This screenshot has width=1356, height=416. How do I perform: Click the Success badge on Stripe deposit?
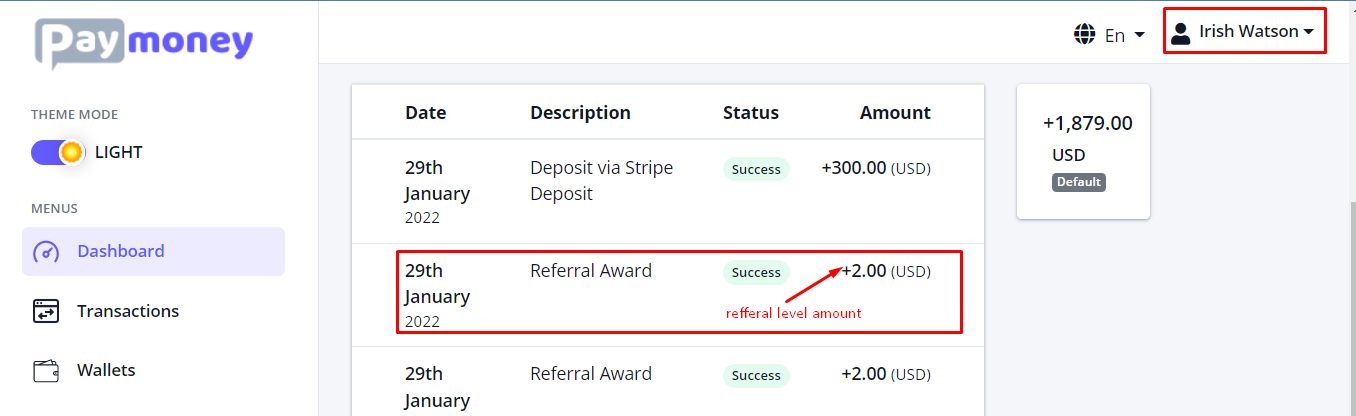pyautogui.click(x=756, y=169)
